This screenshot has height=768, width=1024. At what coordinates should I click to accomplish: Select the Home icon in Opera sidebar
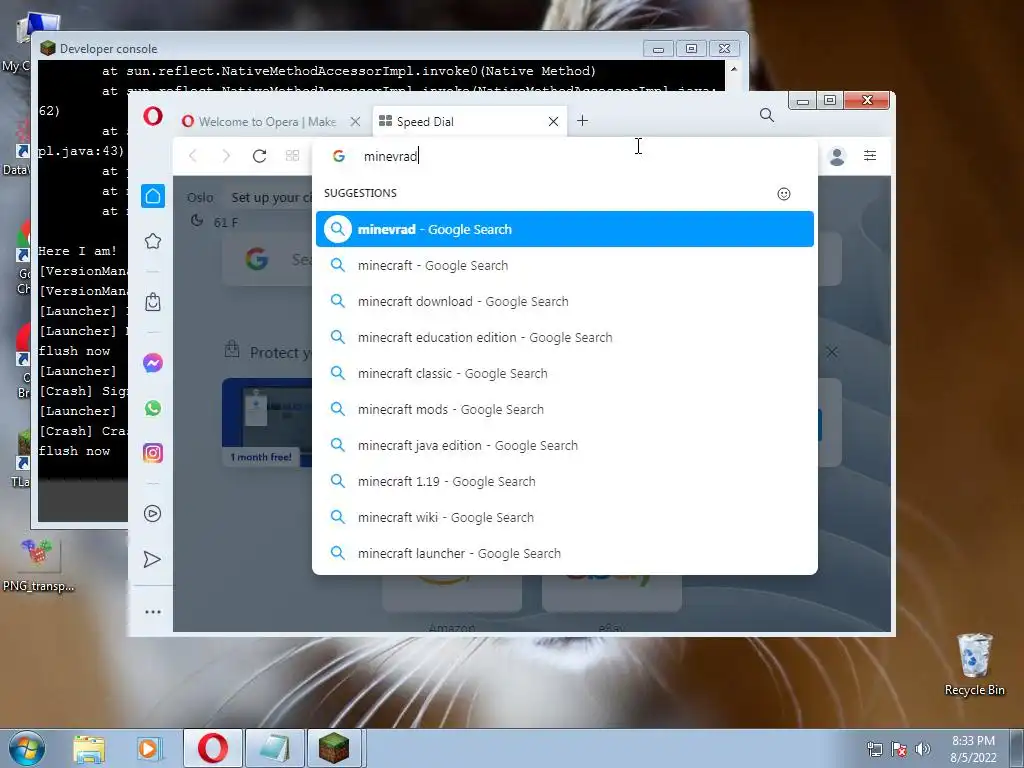tap(153, 196)
